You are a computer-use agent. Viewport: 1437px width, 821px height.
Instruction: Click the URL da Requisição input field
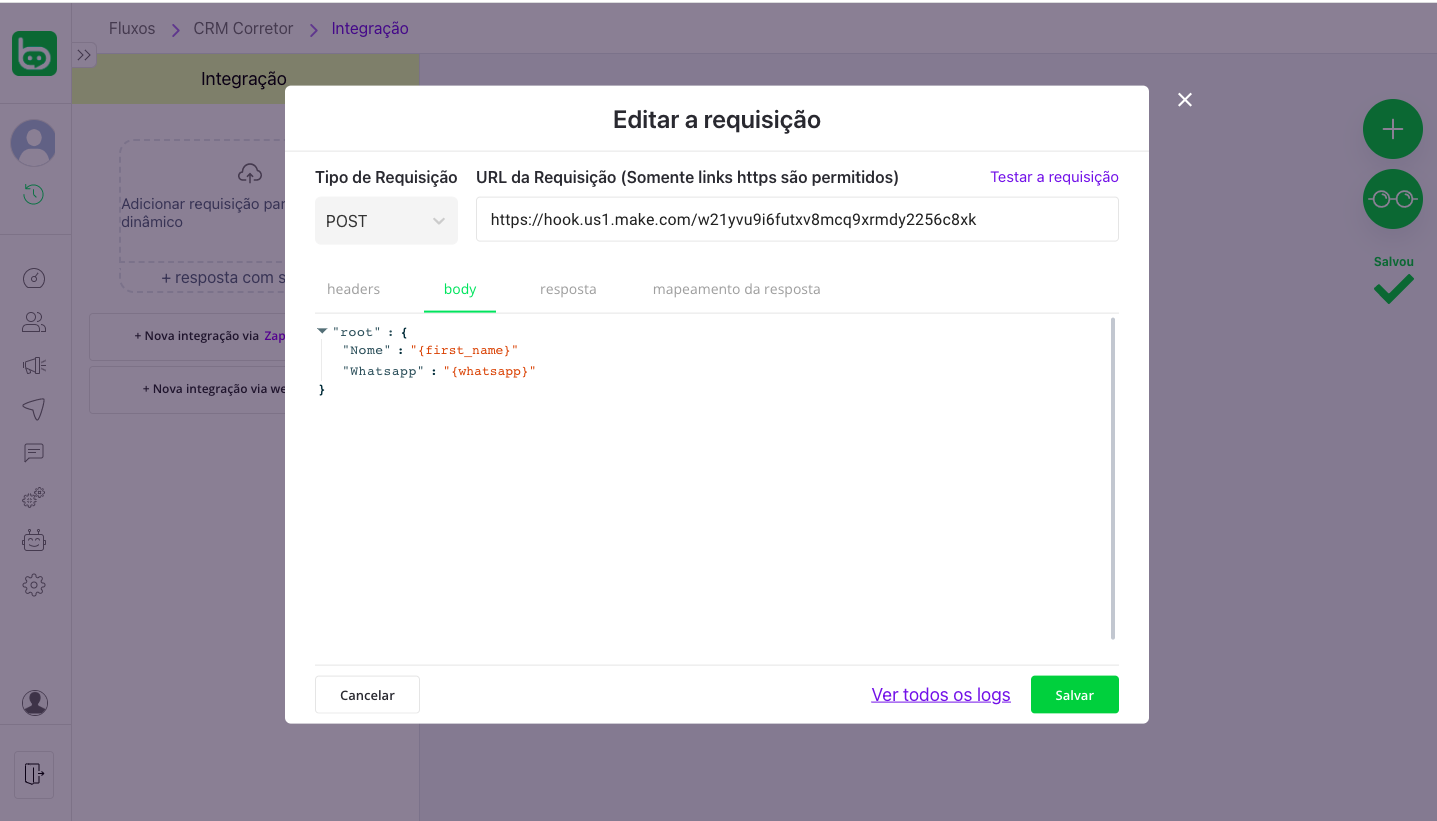tap(796, 220)
